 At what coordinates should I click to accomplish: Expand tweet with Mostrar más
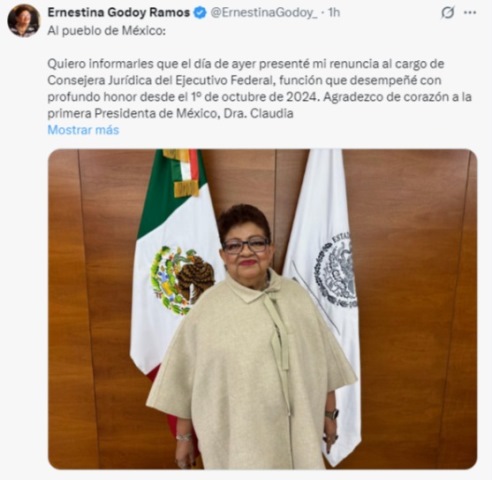[83, 130]
